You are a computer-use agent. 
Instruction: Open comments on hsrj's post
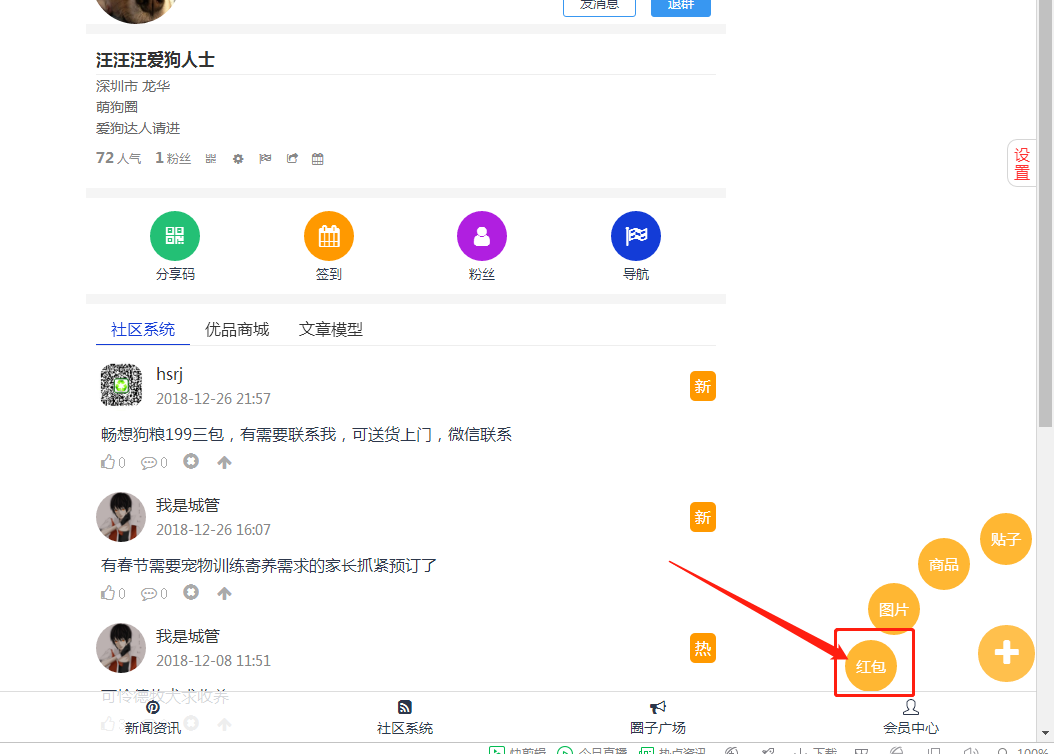149,462
